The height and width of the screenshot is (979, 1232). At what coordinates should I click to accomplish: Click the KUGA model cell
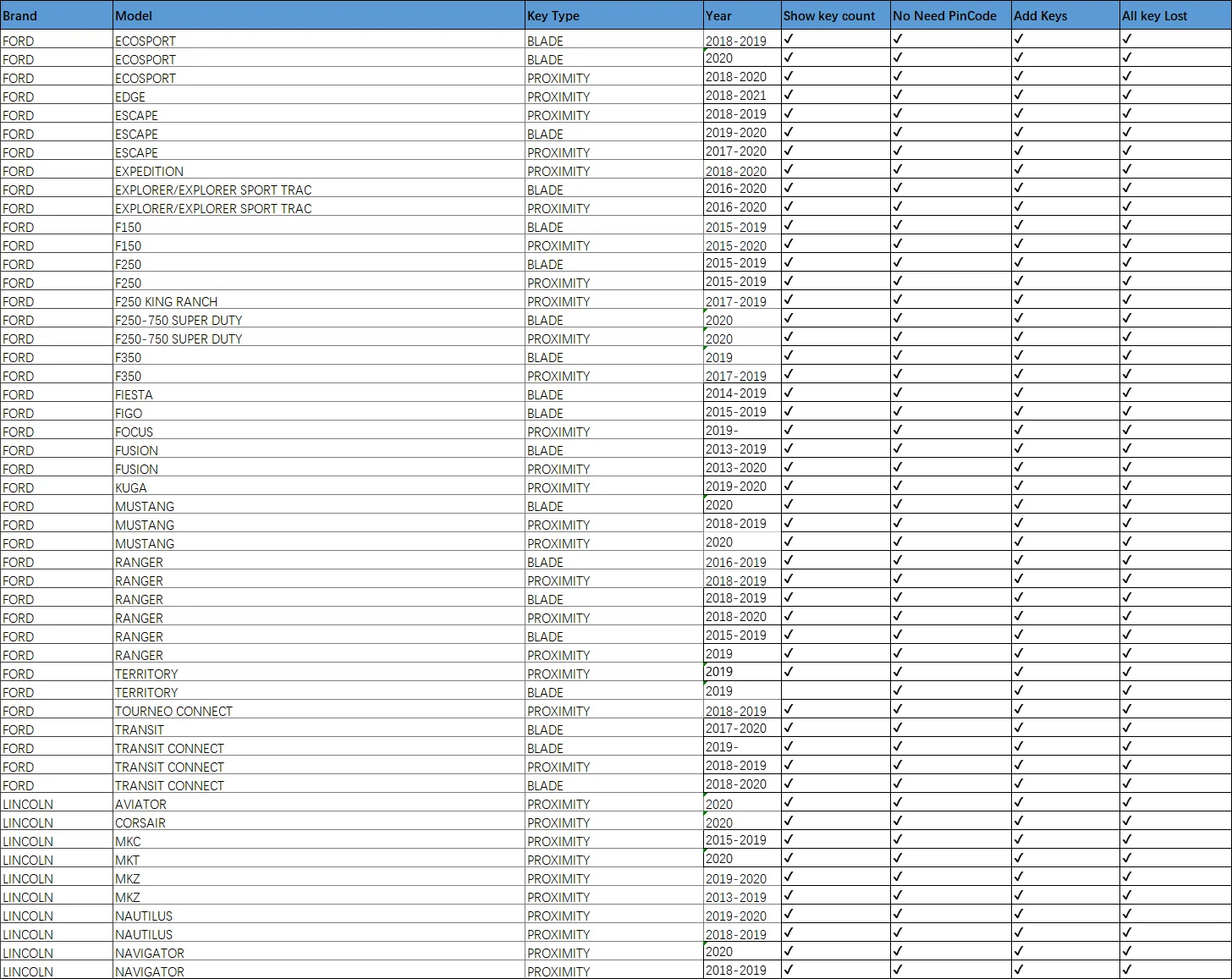(319, 487)
